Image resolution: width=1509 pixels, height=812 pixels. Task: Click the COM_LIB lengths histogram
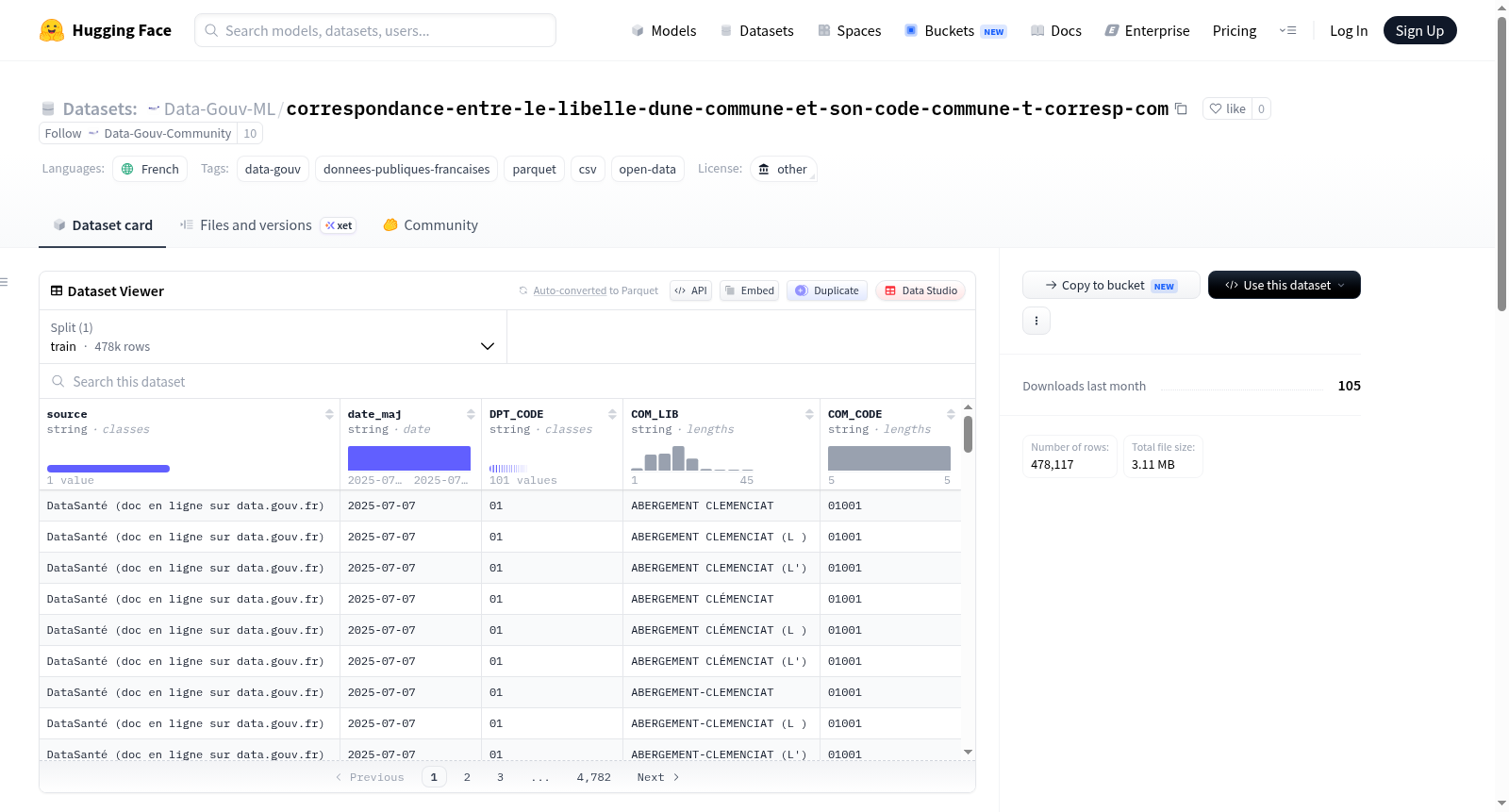[x=692, y=458]
